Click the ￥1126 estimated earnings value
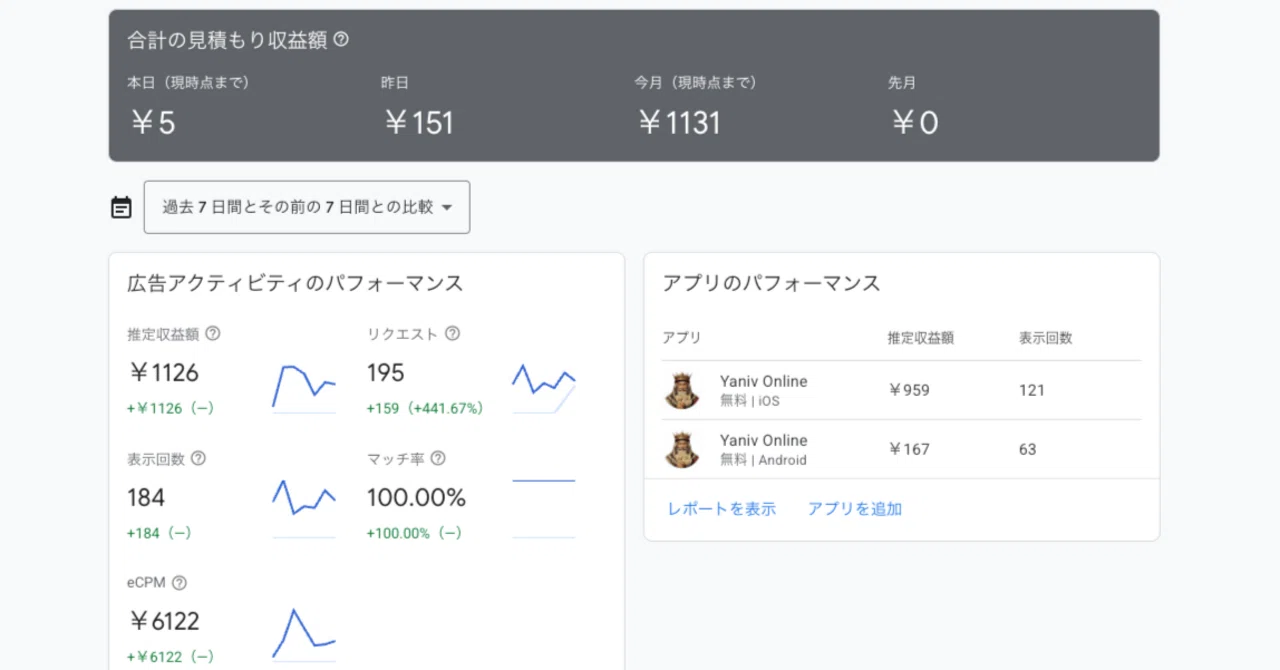The image size is (1280, 670). [x=164, y=373]
